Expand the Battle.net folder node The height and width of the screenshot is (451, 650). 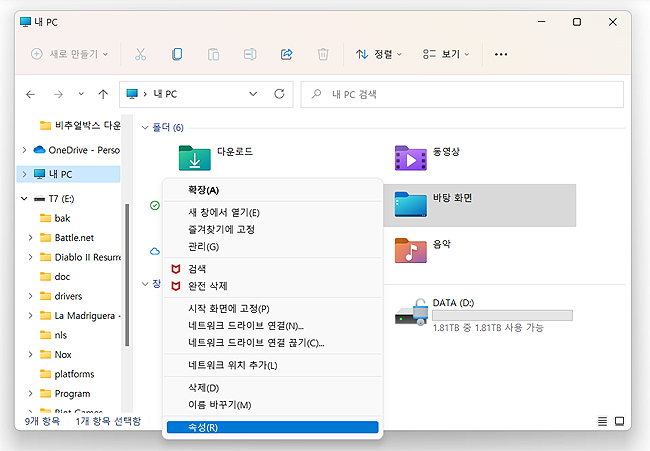coord(30,238)
